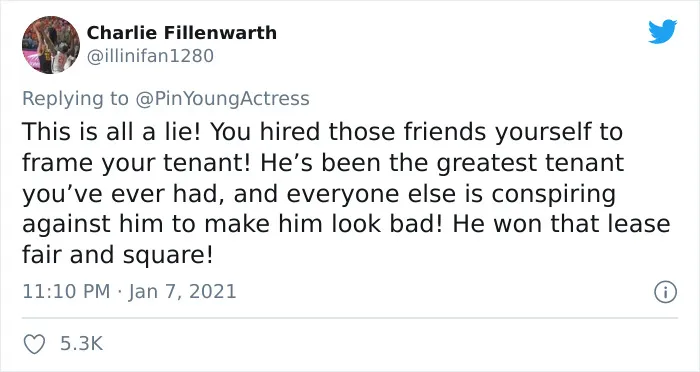Open the tweet info icon

665,293
